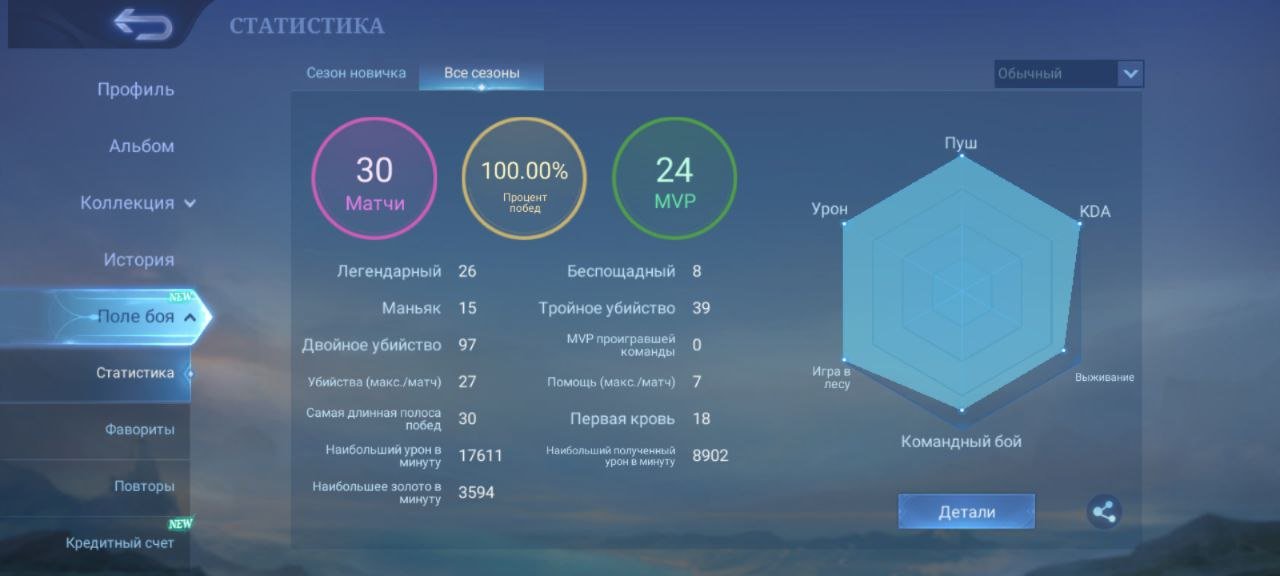Image resolution: width=1280 pixels, height=576 pixels.
Task: Open Кредитный счет menu item
Action: pos(120,543)
